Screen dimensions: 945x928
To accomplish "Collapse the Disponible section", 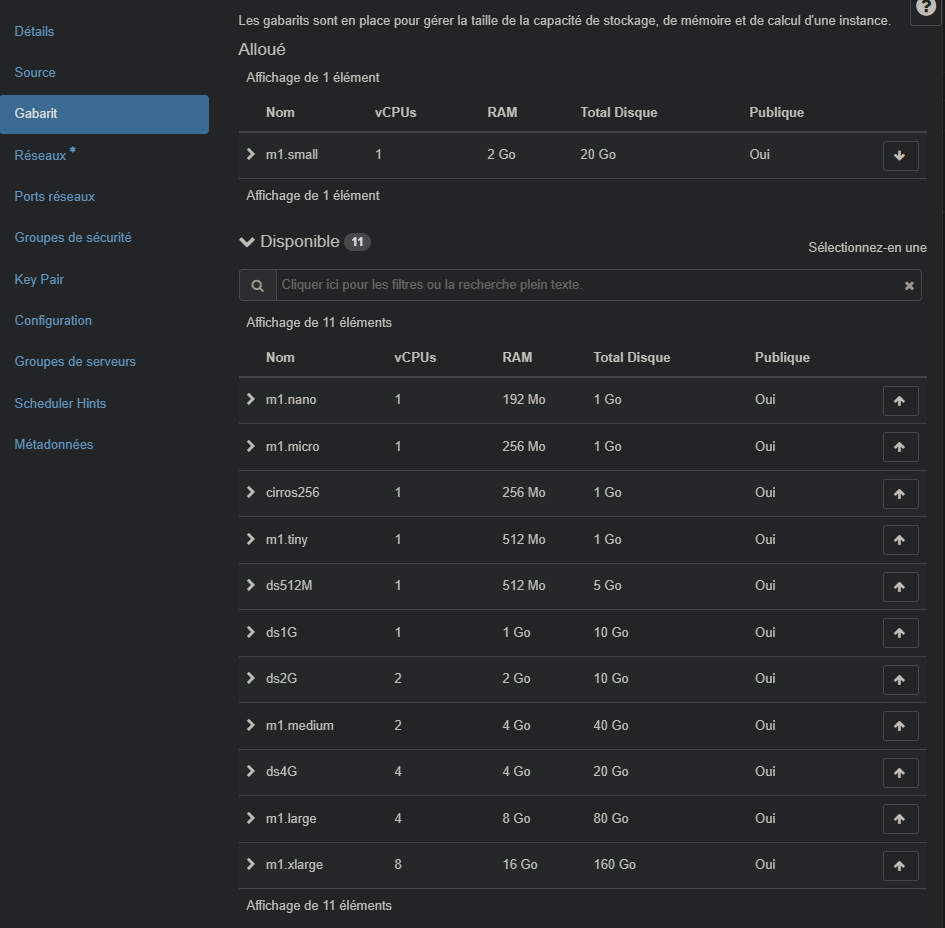I will (x=247, y=242).
